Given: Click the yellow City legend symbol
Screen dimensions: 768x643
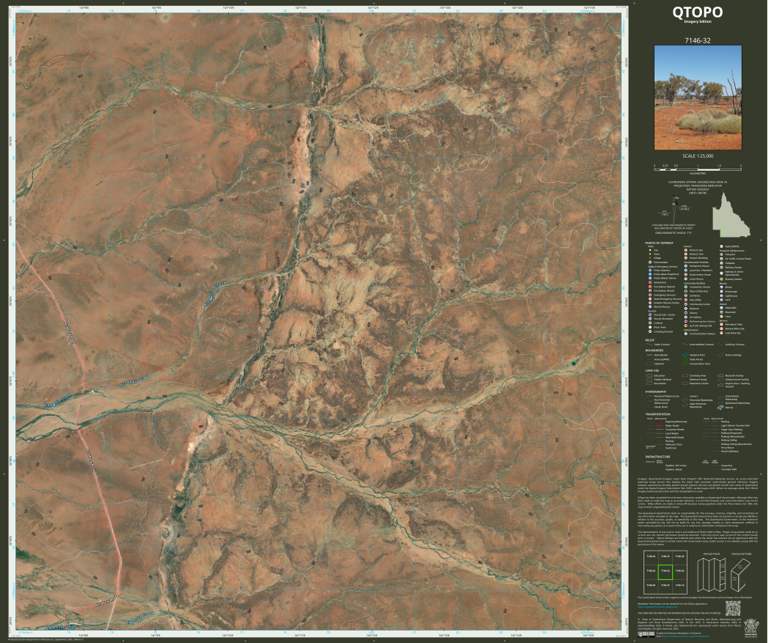Looking at the screenshot, I should tap(650, 250).
